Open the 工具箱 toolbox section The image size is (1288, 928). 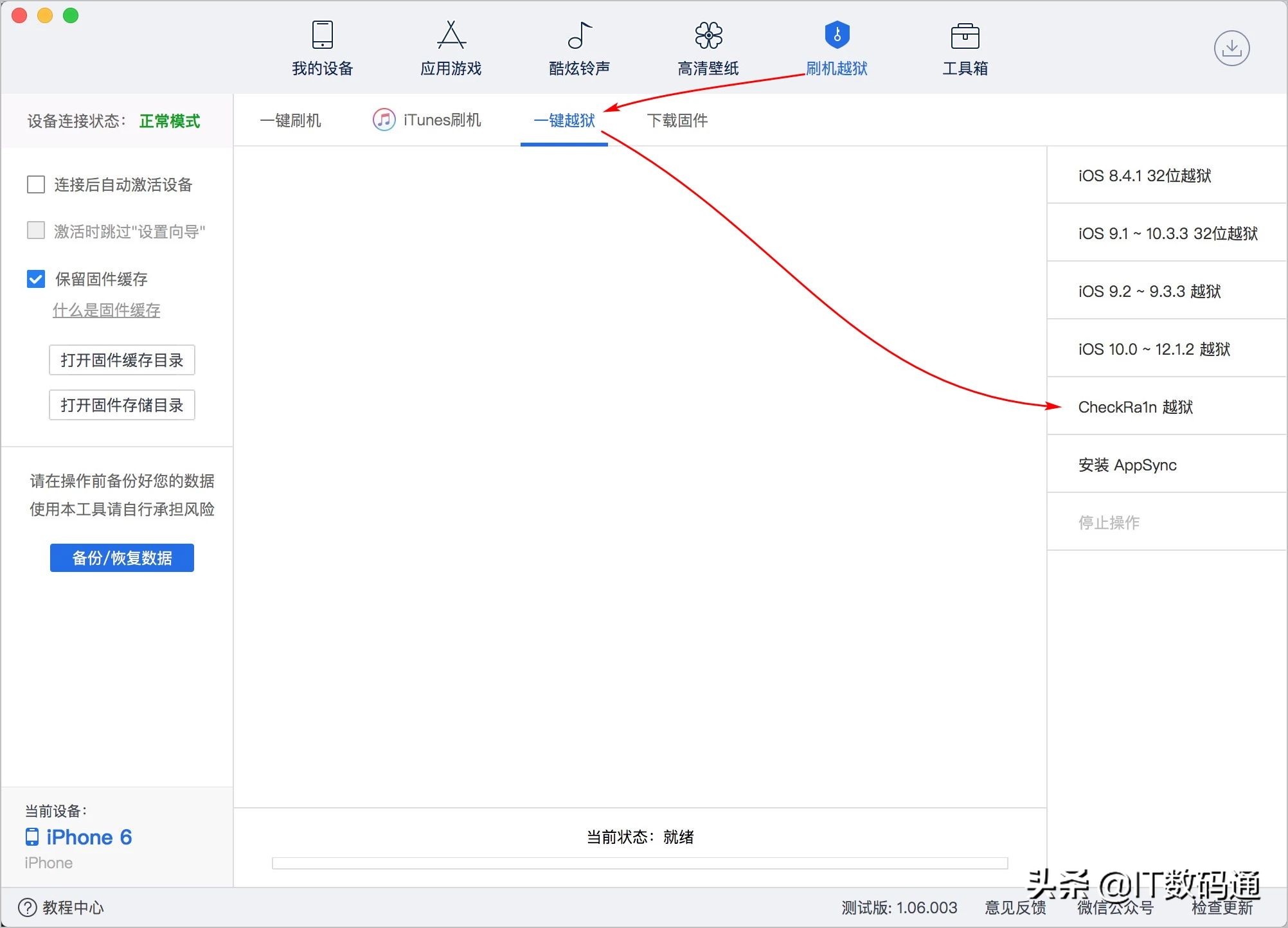964,48
